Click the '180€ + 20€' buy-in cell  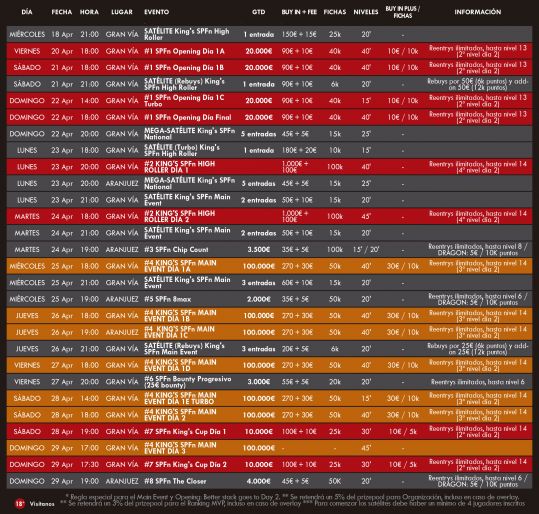(299, 150)
